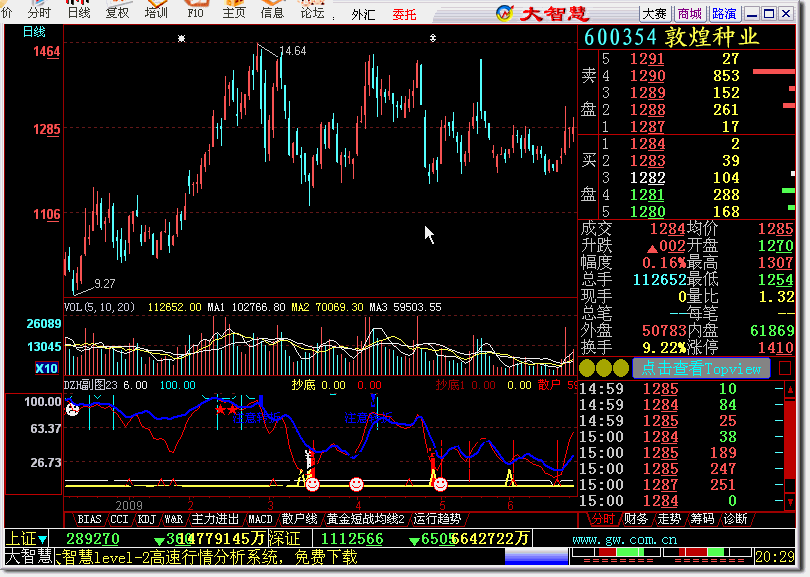
Task: Click the 点击查看Topview button
Action: click(702, 368)
